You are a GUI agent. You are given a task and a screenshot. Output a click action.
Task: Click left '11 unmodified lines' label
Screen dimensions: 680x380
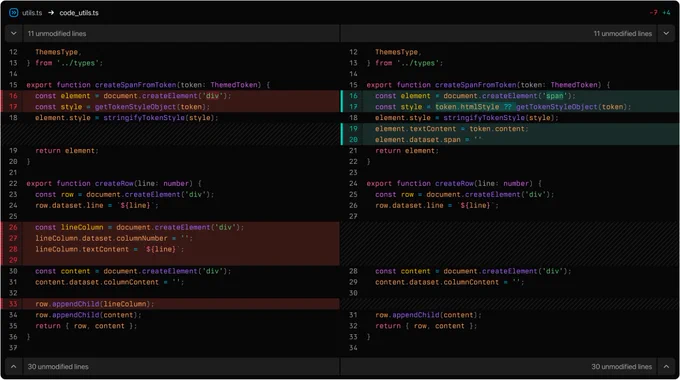[x=57, y=33]
